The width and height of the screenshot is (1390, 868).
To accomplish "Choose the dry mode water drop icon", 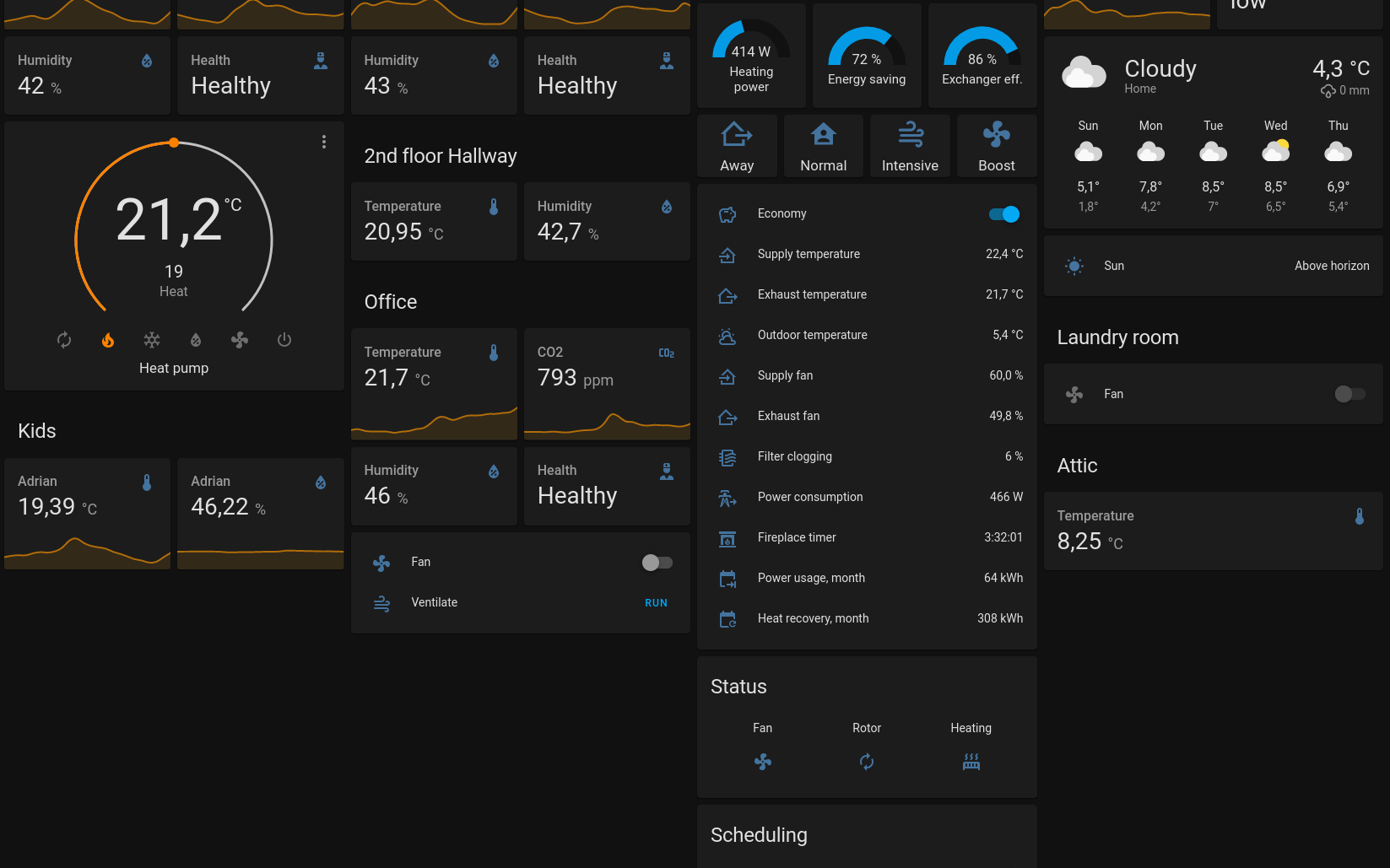I will coord(196,340).
